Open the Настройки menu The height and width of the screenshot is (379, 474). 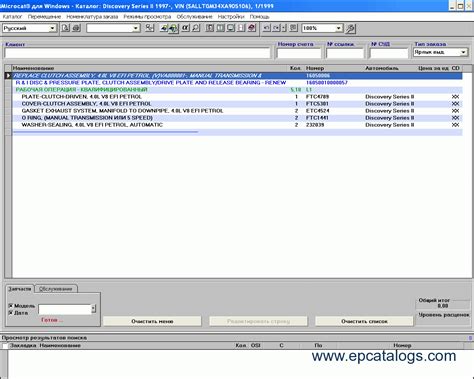click(x=231, y=17)
